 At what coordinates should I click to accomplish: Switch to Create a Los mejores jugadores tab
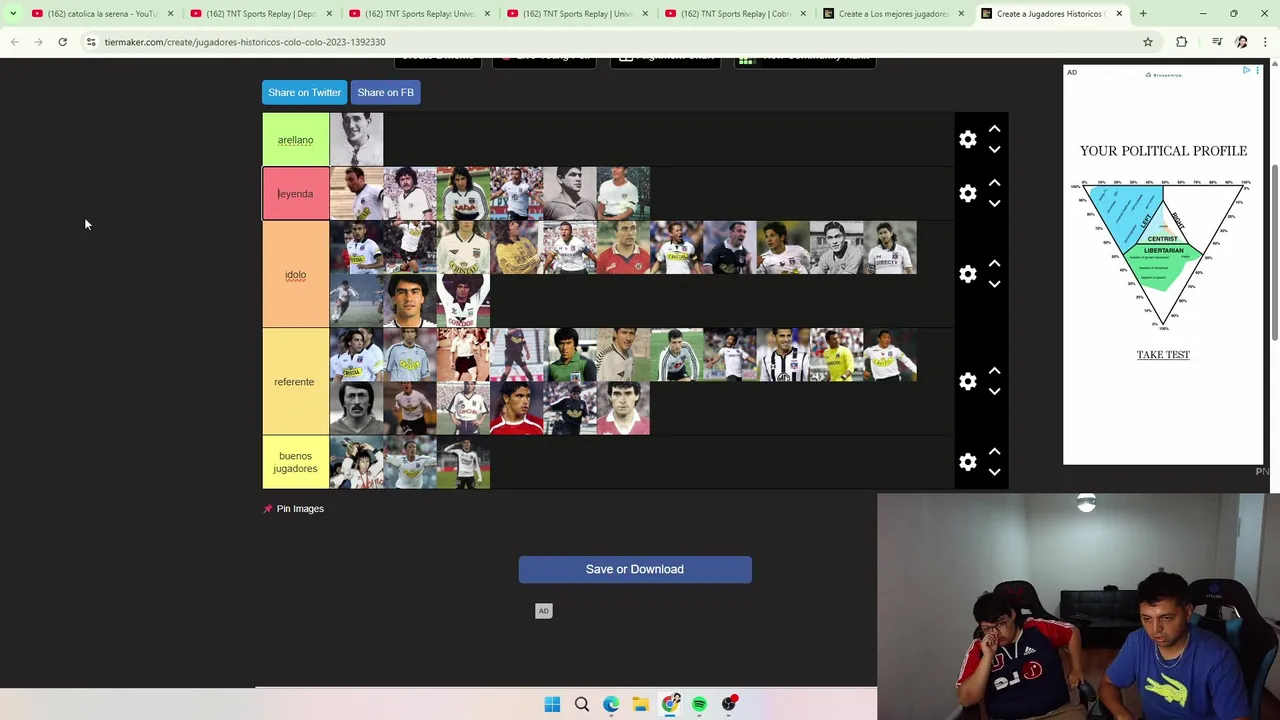pyautogui.click(x=893, y=14)
